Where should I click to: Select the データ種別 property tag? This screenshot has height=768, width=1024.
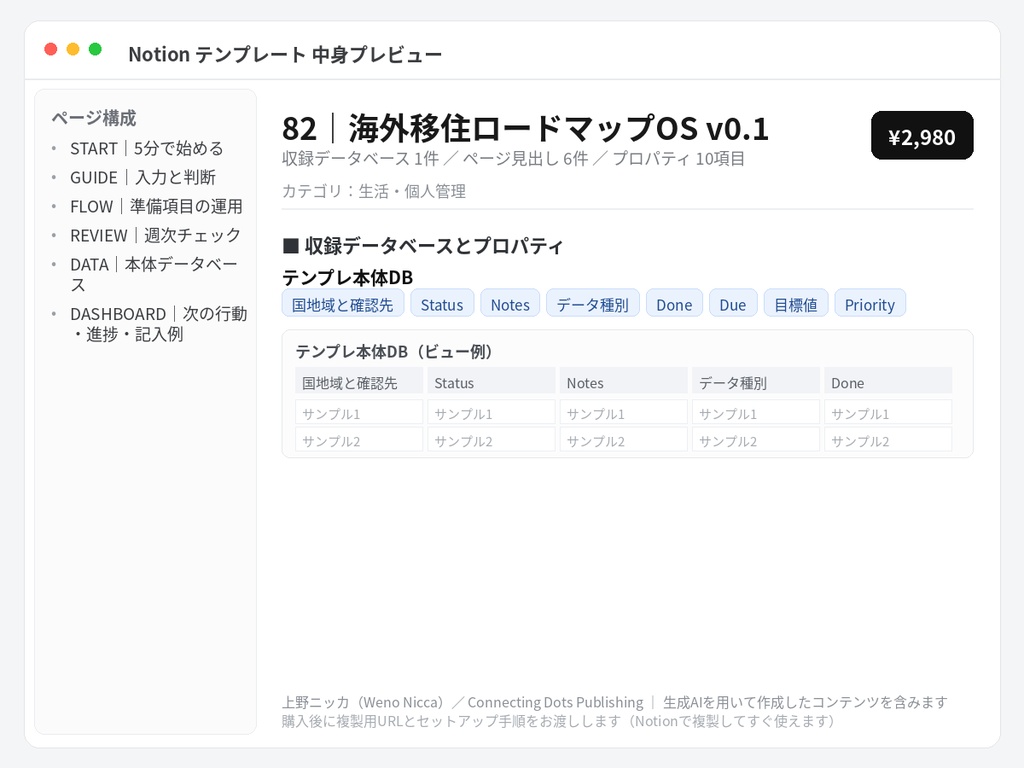coord(593,304)
